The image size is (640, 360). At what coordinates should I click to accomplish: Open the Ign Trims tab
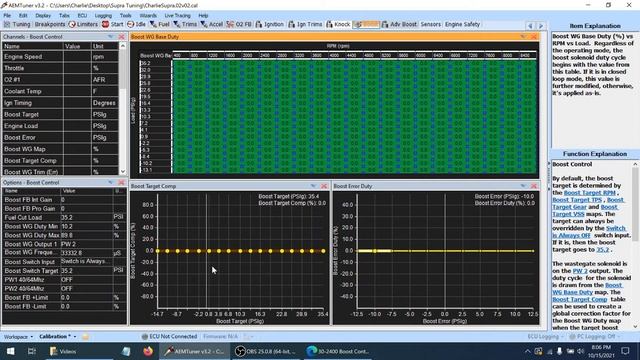tap(305, 24)
